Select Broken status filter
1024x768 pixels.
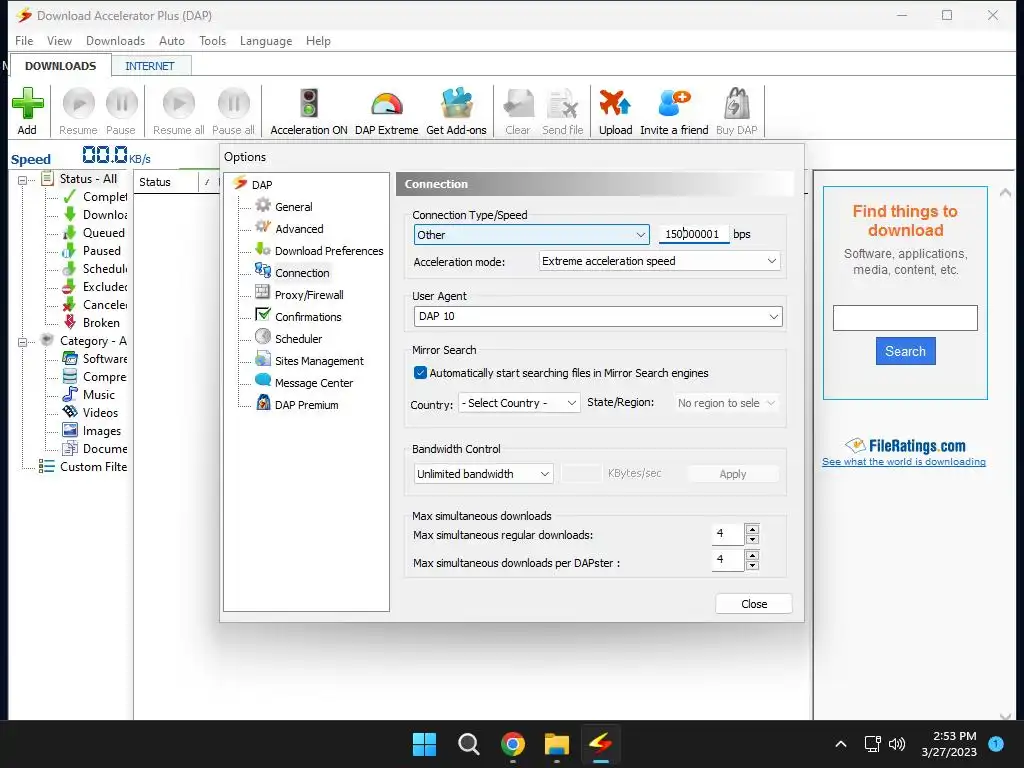pyautogui.click(x=101, y=323)
